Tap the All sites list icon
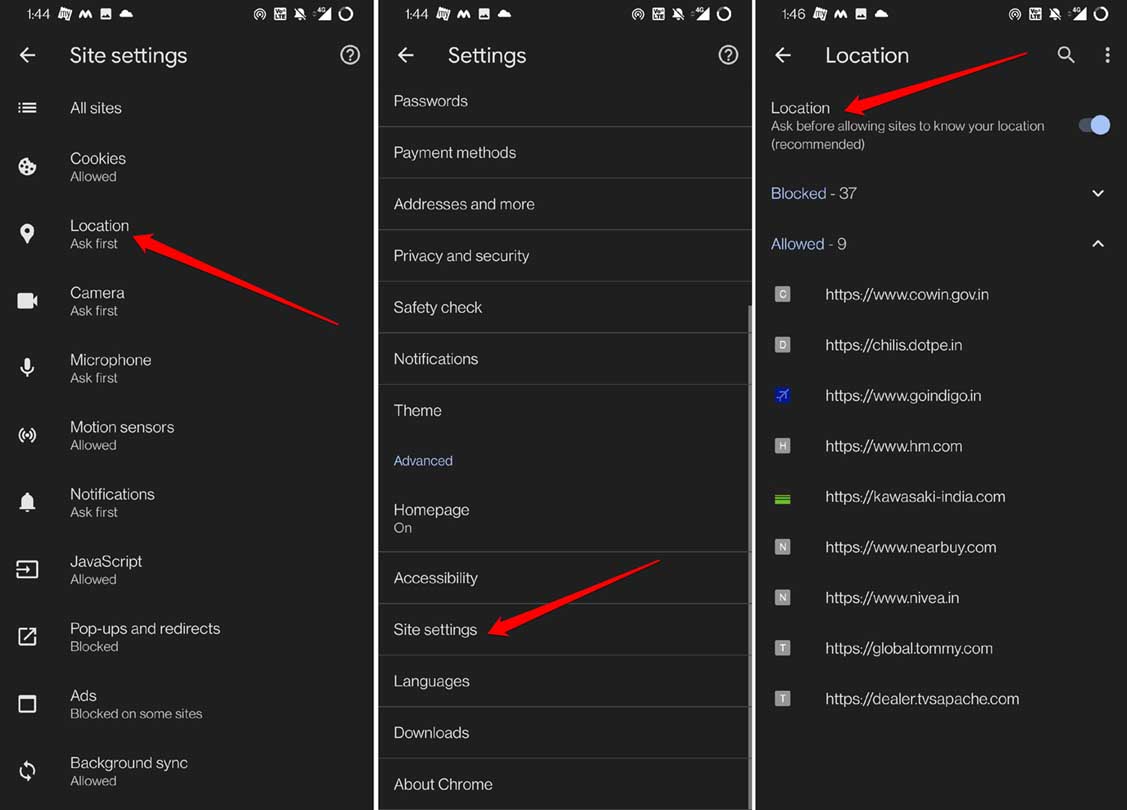 pyautogui.click(x=27, y=108)
